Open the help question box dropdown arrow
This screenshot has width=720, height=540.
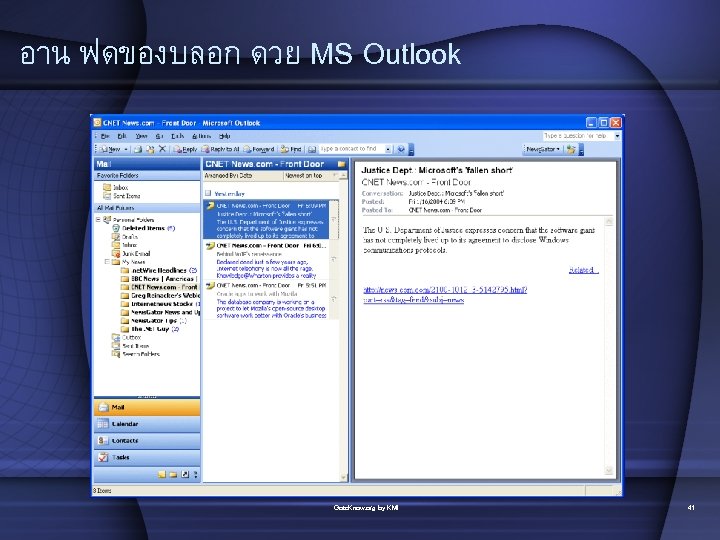tap(617, 136)
